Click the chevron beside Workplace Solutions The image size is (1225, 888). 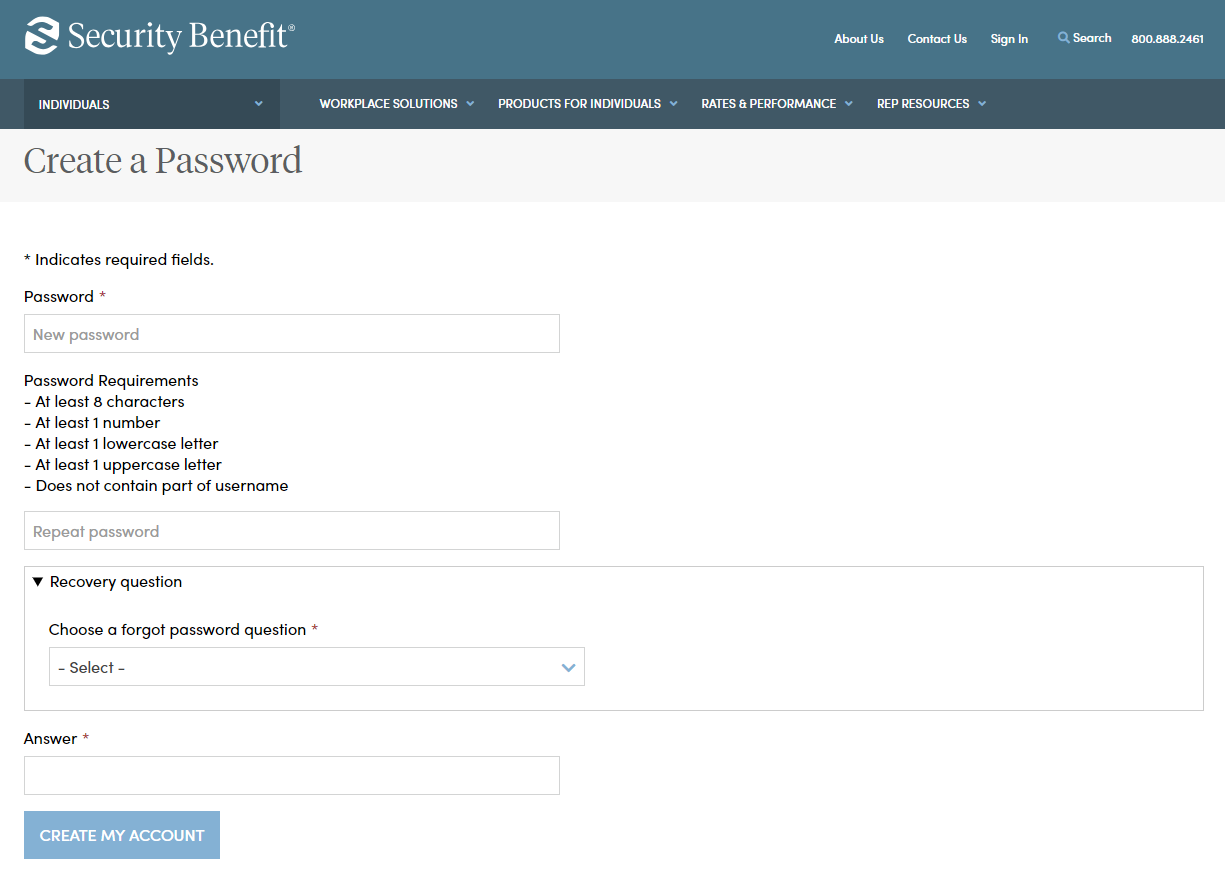(470, 104)
